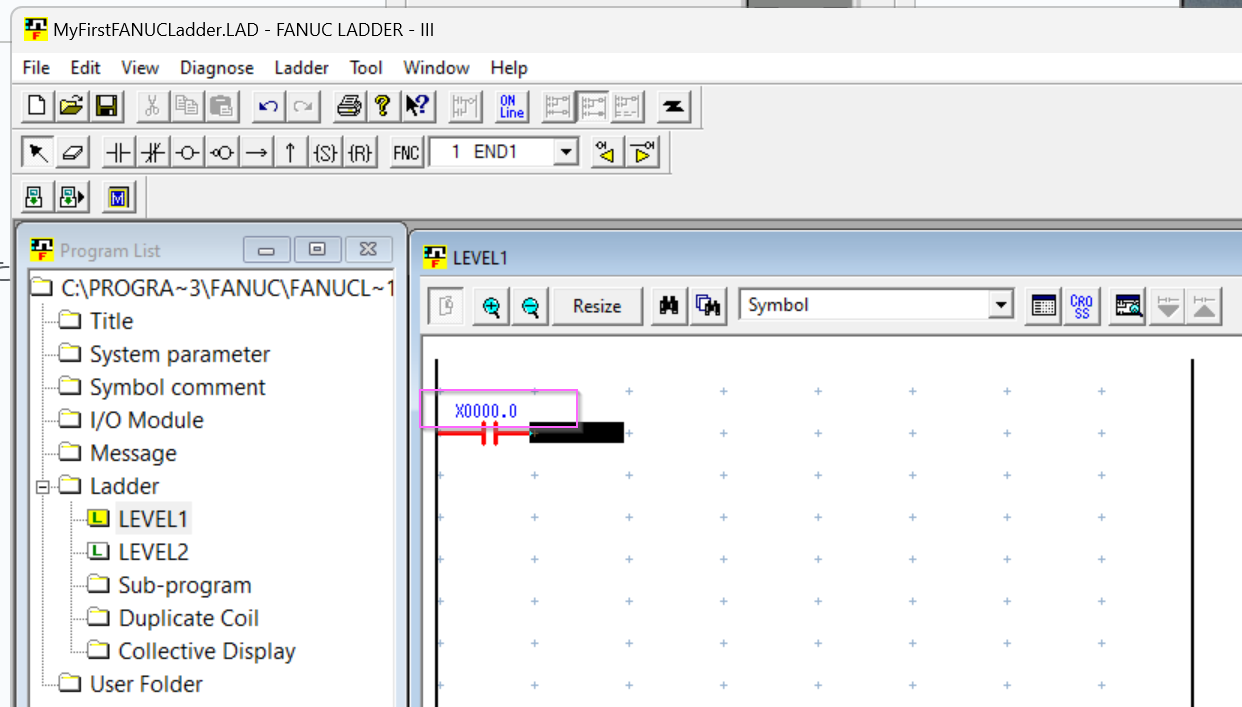Open the CROSS reference icon

1081,307
